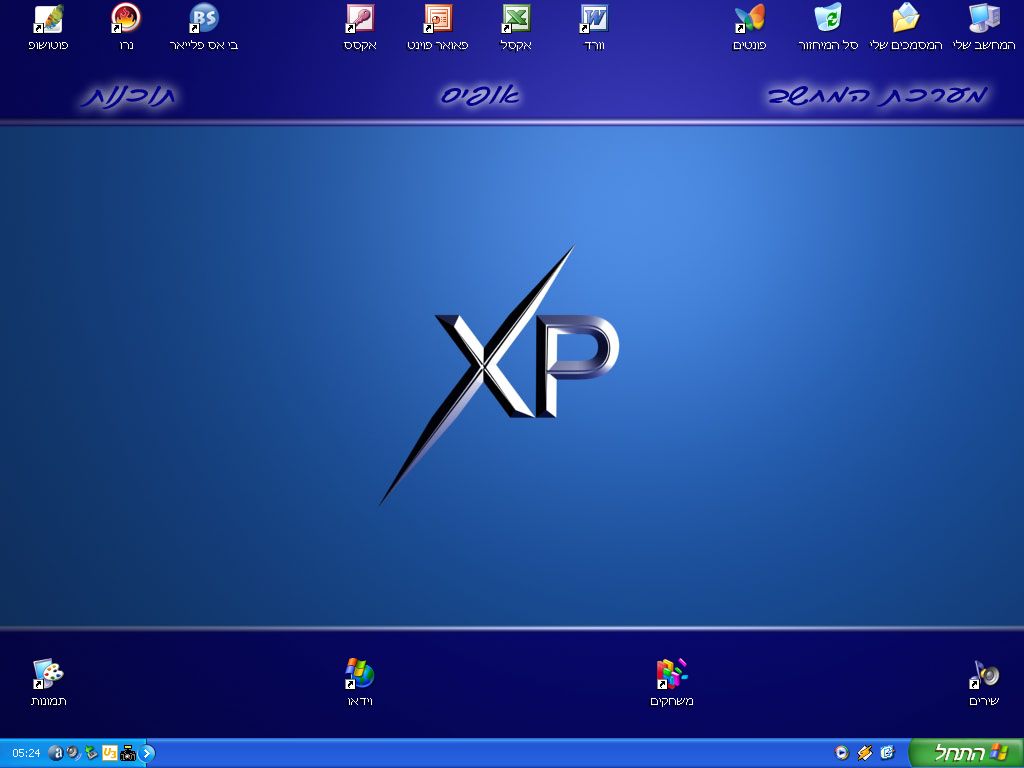Open My Documents (המסמכים שלי) folder icon
The width and height of the screenshot is (1024, 768).
(906, 27)
